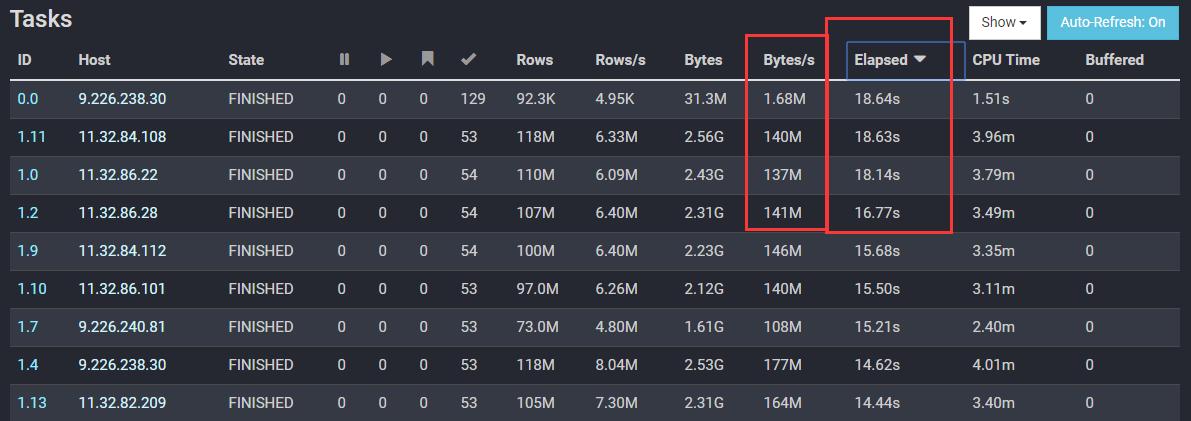Click the bookmark icon column header
This screenshot has width=1191, height=421.
427,60
